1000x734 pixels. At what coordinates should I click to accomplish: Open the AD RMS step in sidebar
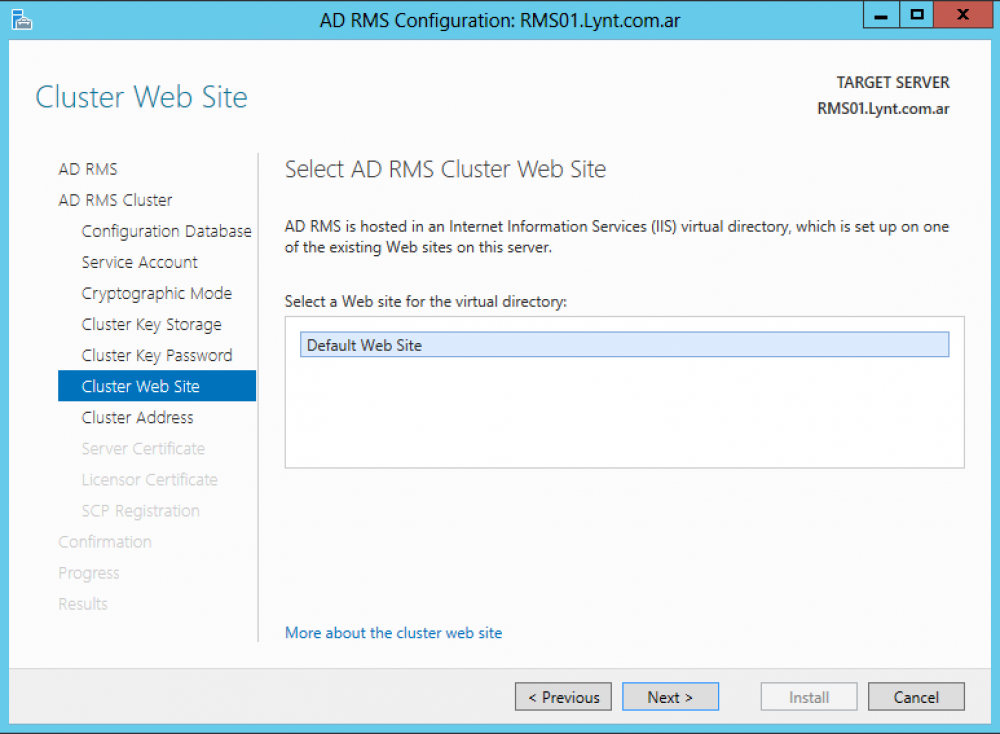pos(88,169)
